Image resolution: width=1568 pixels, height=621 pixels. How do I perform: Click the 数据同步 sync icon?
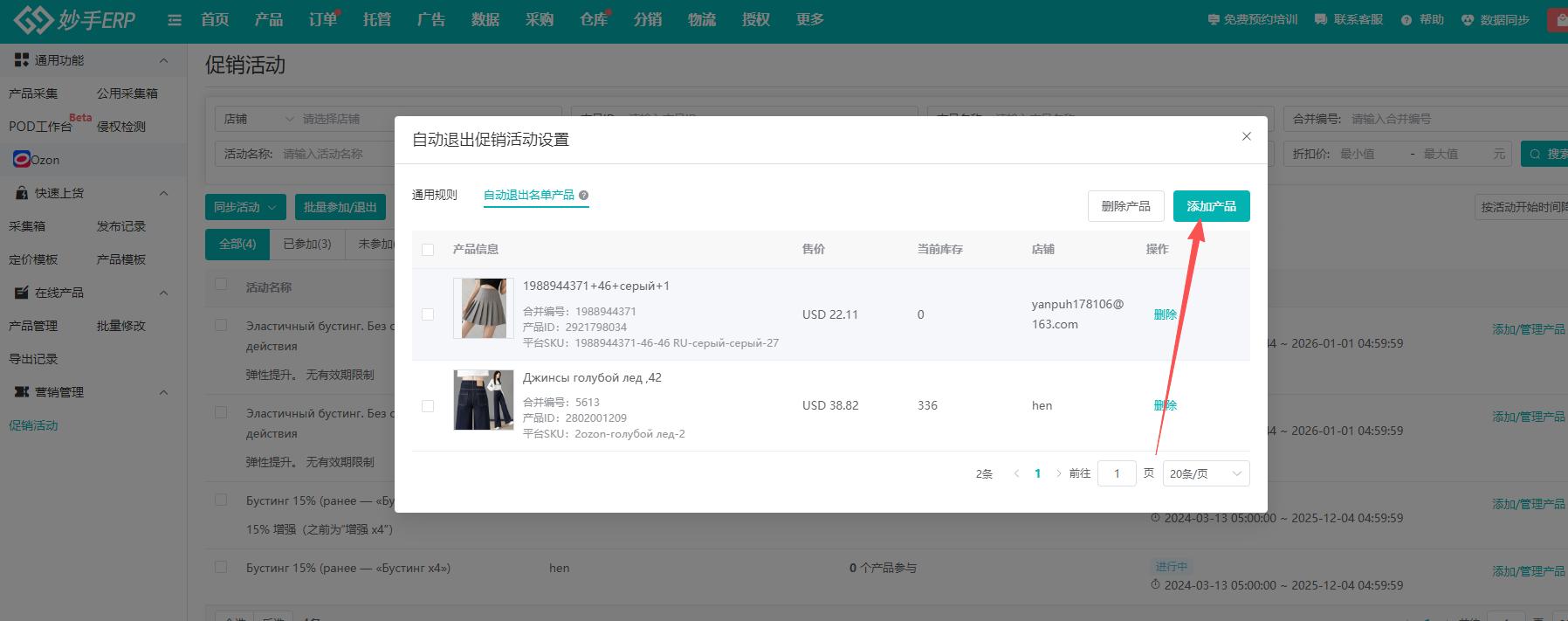point(1468,20)
